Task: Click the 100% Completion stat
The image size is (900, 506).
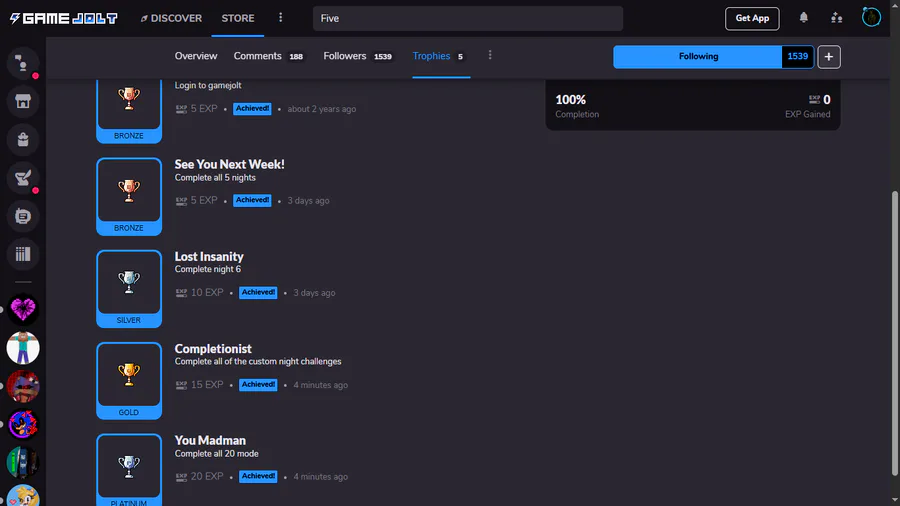Action: (577, 106)
